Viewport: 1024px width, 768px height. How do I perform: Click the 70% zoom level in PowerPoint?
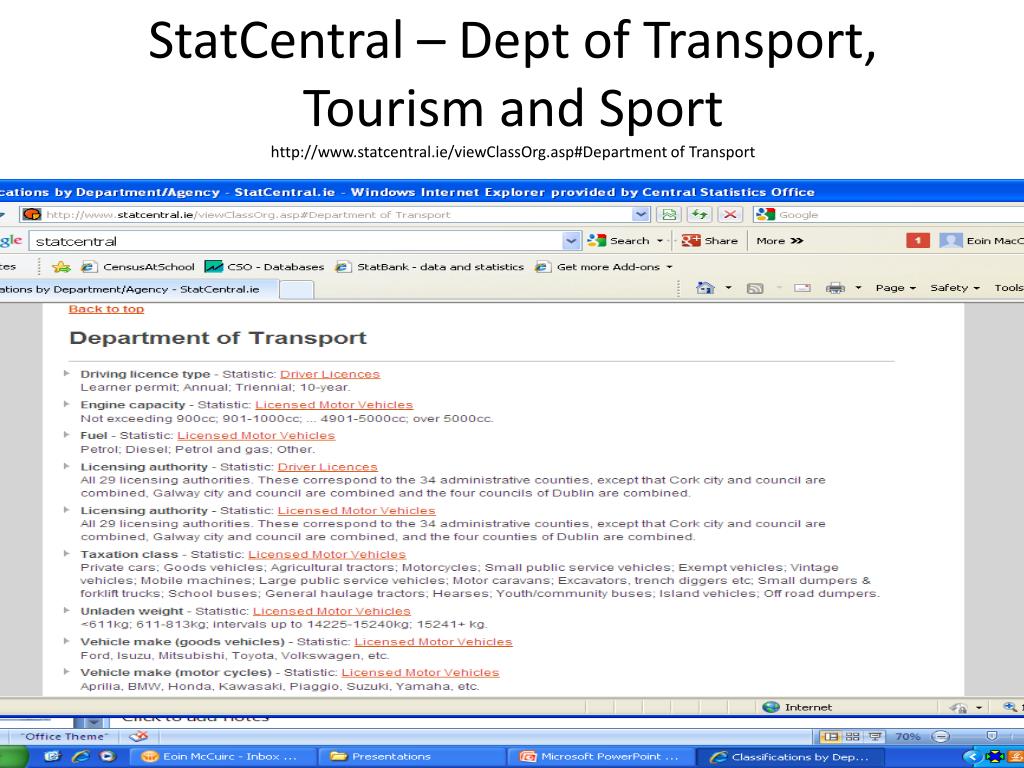point(908,737)
